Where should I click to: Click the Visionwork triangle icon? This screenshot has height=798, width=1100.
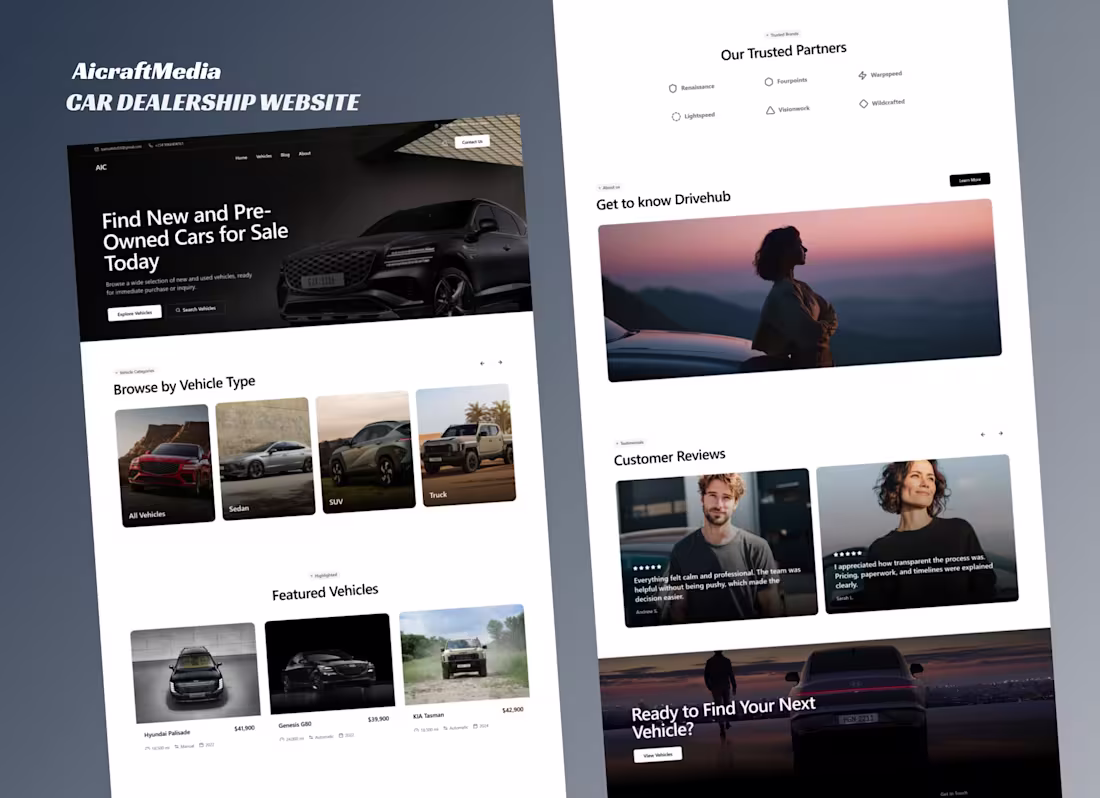click(x=770, y=110)
